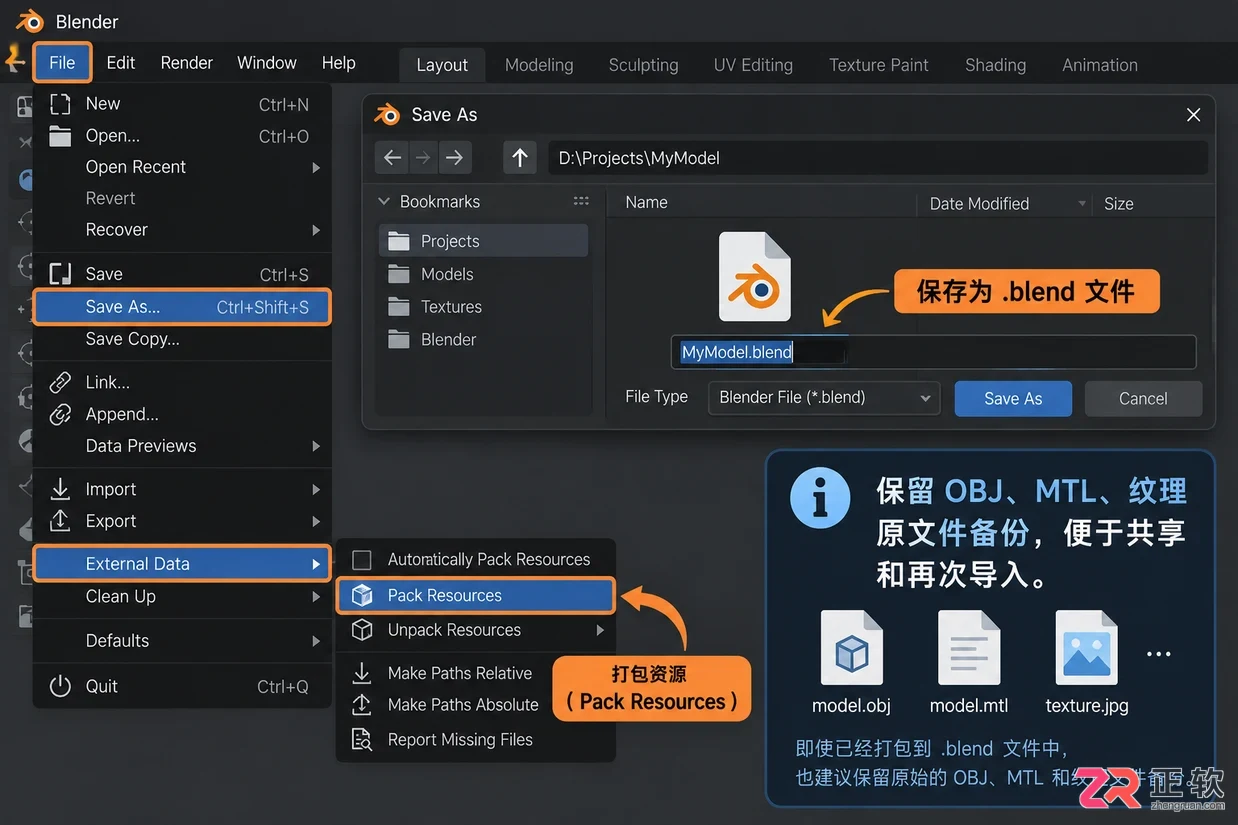Expand the Unpack Resources submenu arrow
Image resolution: width=1238 pixels, height=825 pixels.
(600, 630)
